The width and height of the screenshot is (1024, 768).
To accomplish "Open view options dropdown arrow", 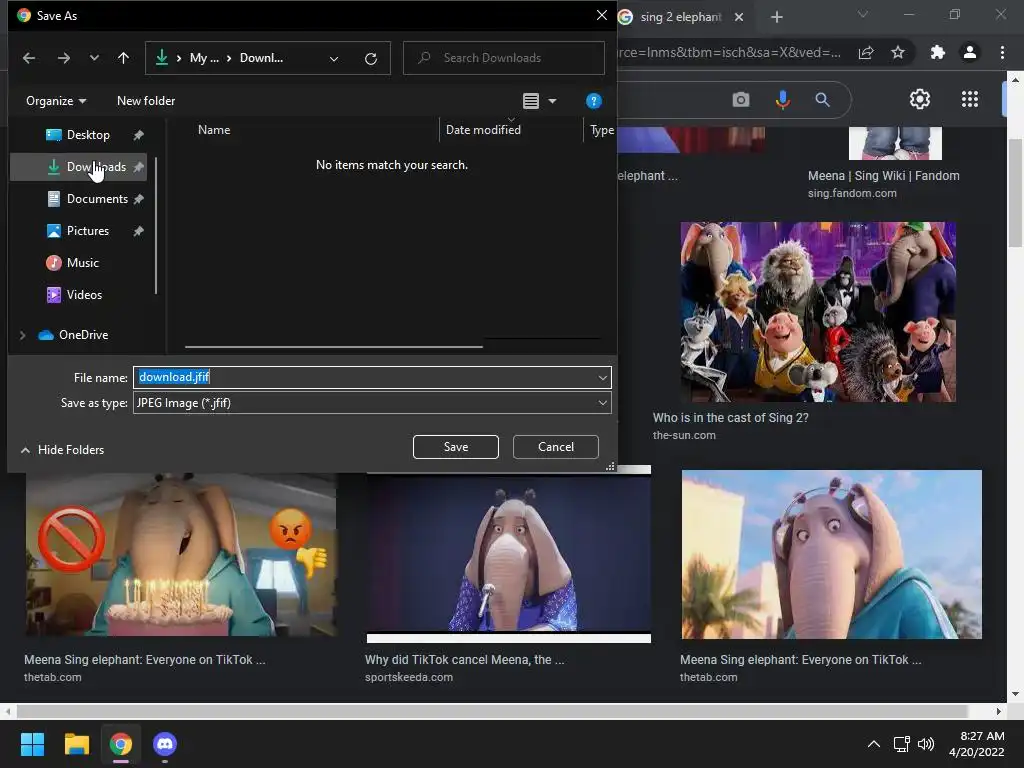I will 552,101.
